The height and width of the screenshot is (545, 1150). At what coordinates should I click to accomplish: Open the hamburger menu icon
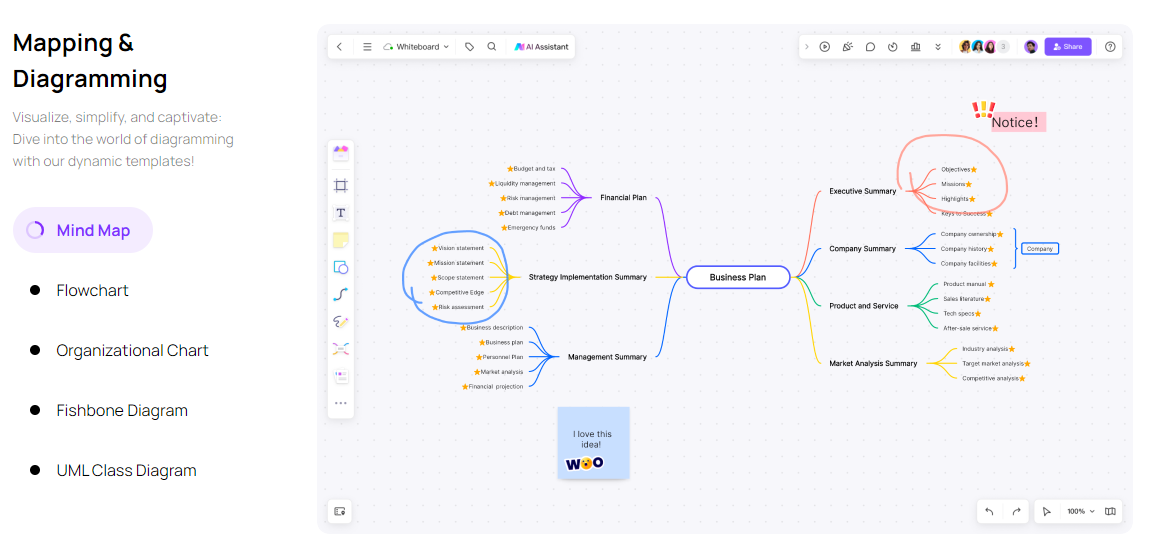(x=367, y=47)
